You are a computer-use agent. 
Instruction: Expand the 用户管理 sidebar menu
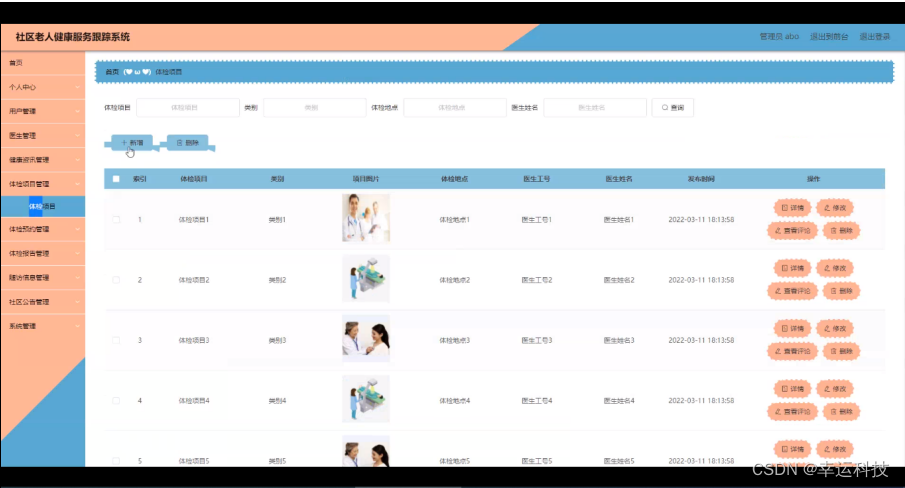pos(43,111)
